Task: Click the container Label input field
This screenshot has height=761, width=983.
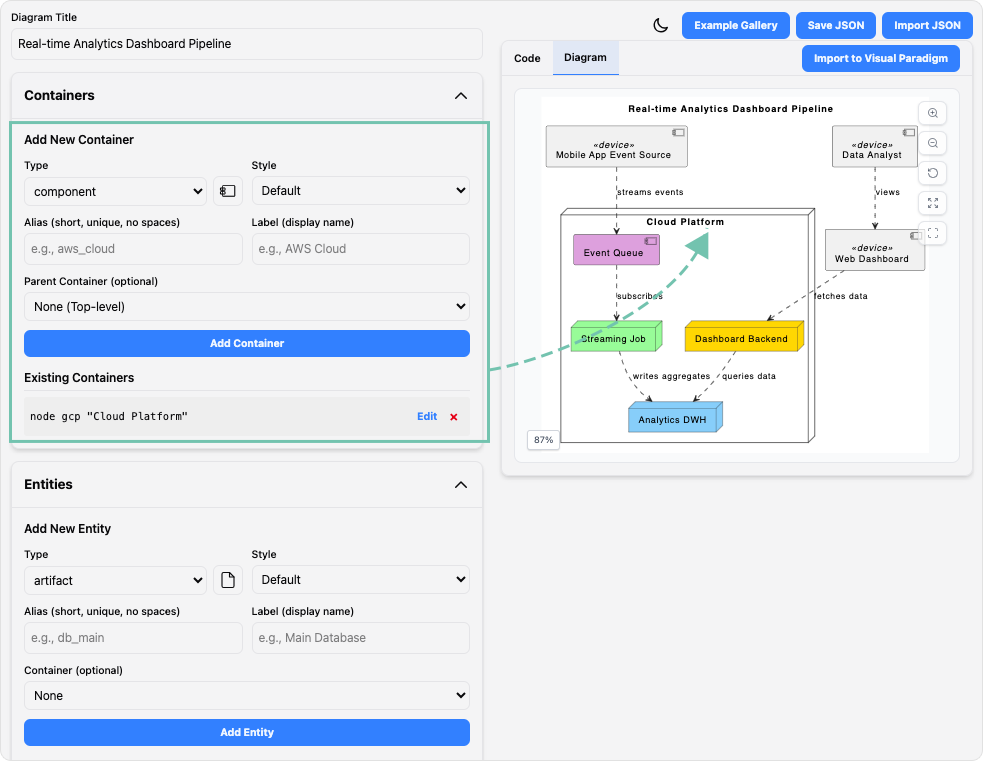Action: (x=360, y=249)
